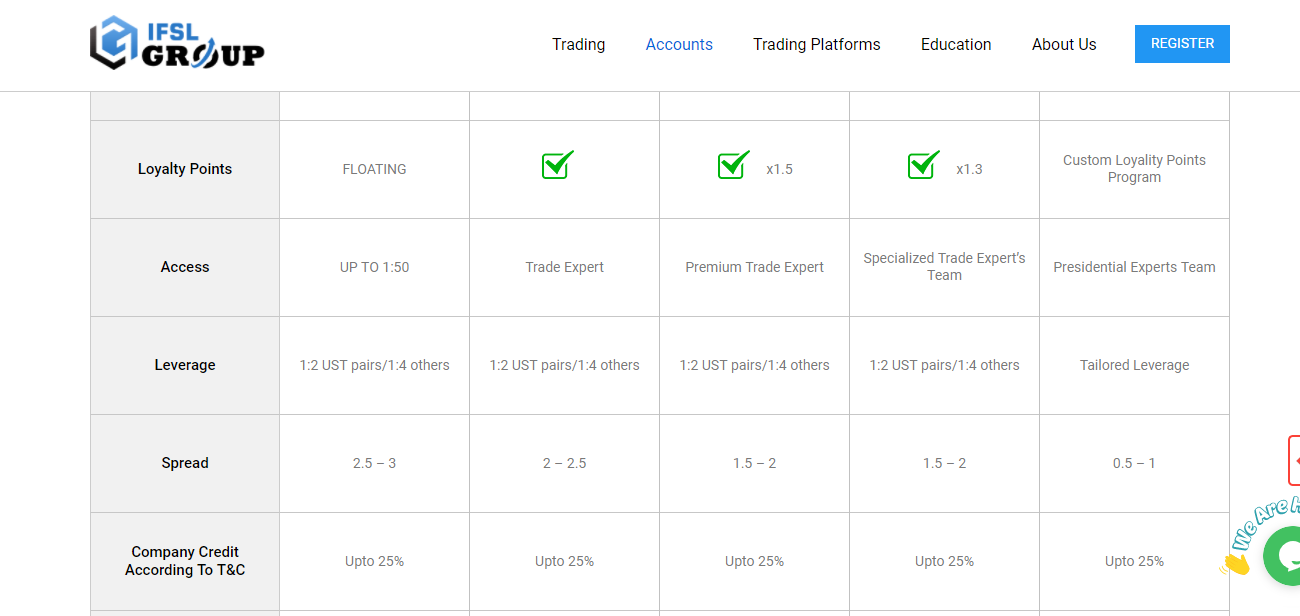Open the Trading menu
Viewport: 1300px width, 616px height.
[578, 44]
